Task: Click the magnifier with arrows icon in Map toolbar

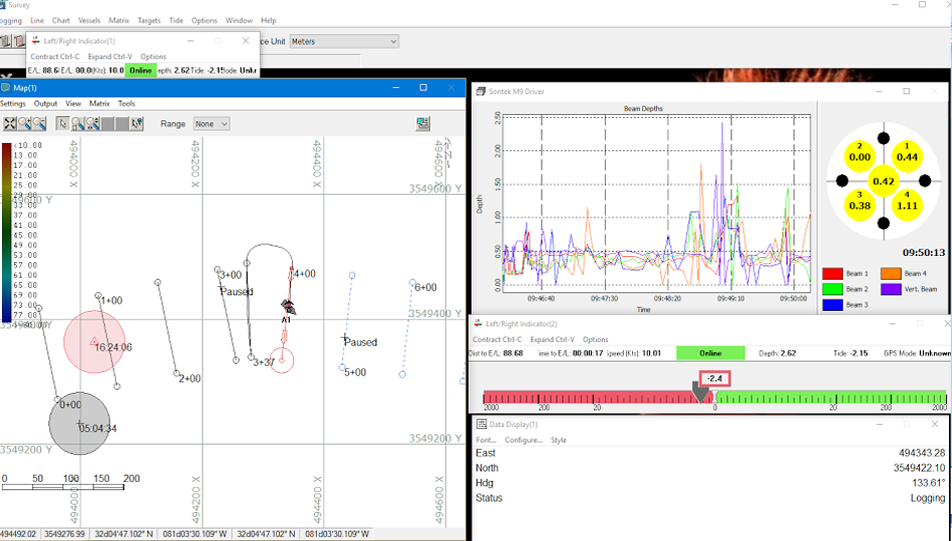Action: (x=92, y=124)
